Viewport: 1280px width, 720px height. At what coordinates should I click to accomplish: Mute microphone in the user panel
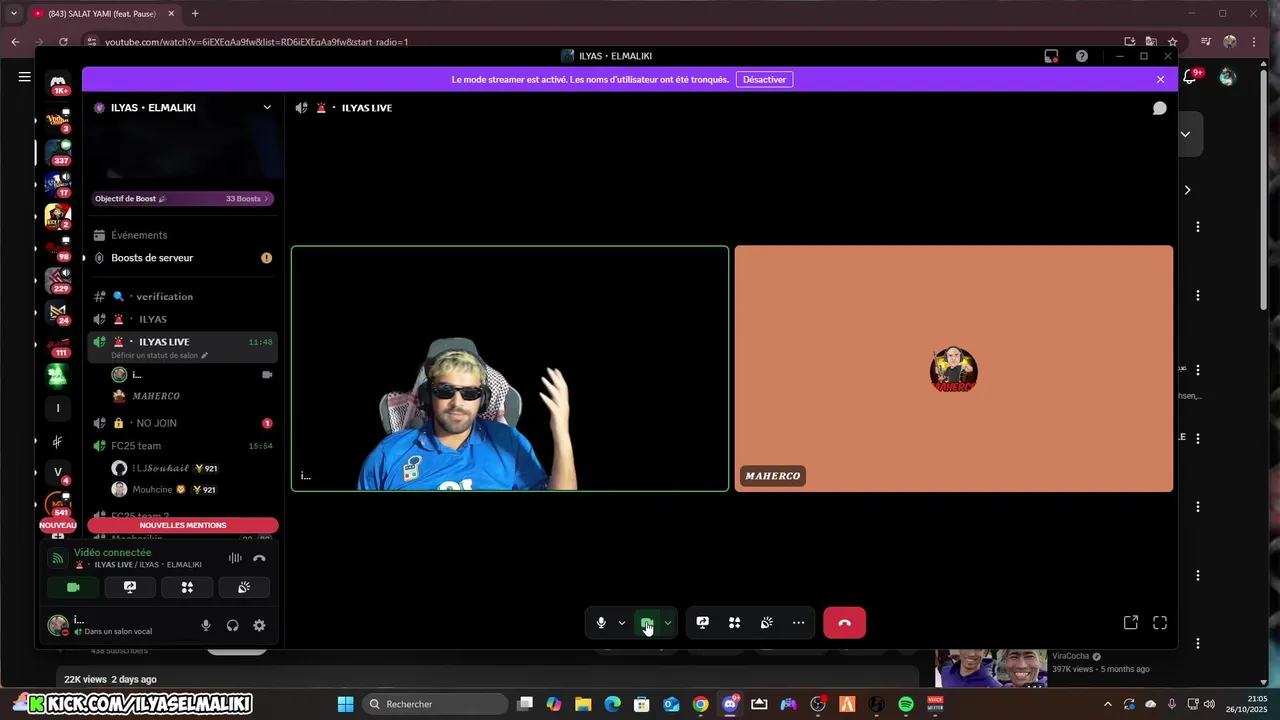[x=206, y=626]
